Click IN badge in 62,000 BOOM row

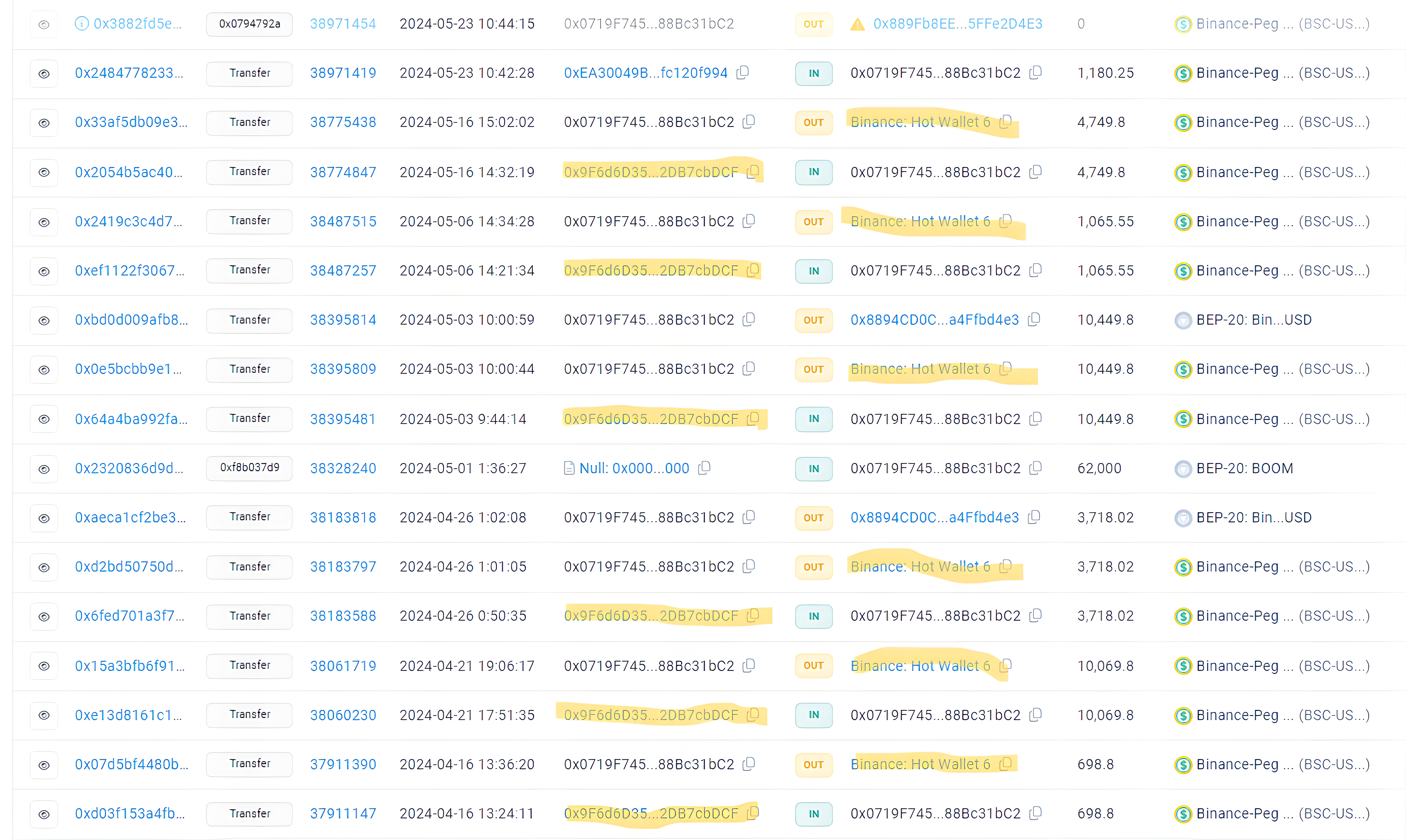pyautogui.click(x=813, y=469)
